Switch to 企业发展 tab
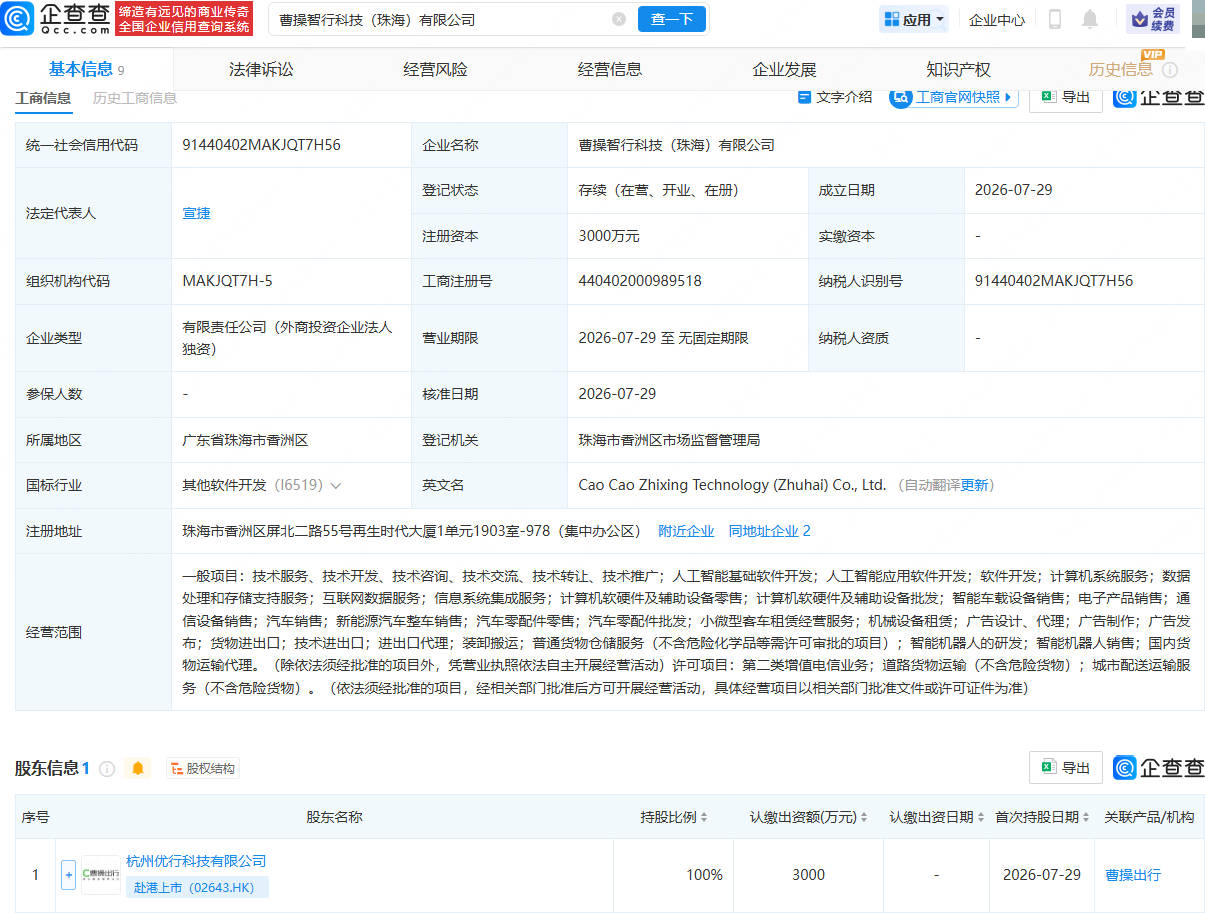 coord(784,69)
